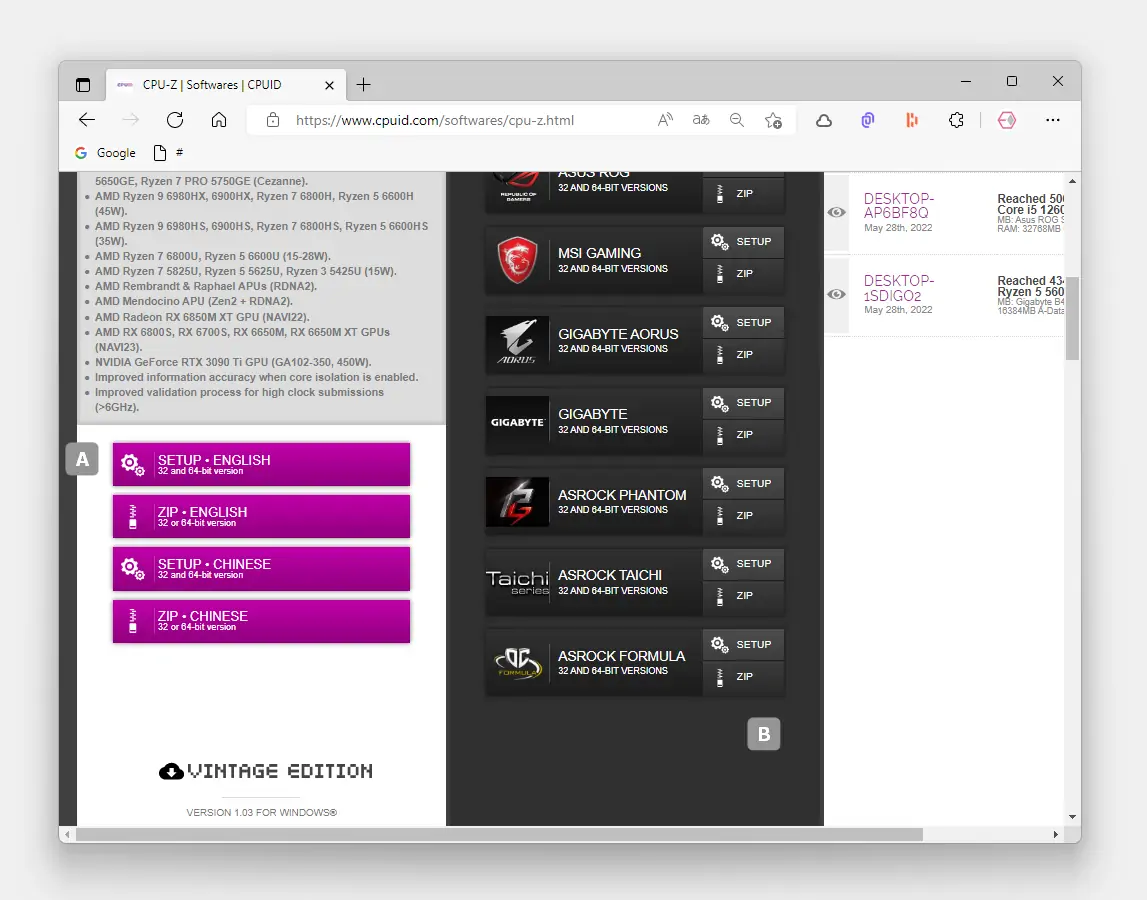Open browser Settings and more menu
The width and height of the screenshot is (1147, 900).
1052,120
